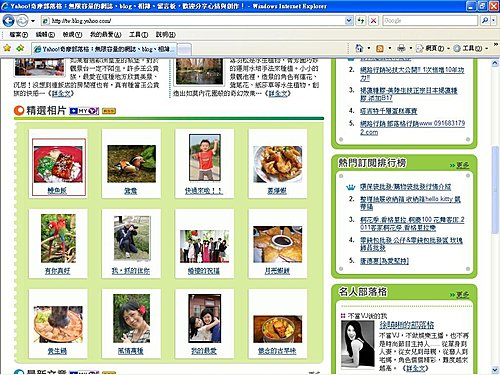The width and height of the screenshot is (500, 375).
Task: Show more toolbar commands via » chevron
Action: click(x=496, y=45)
